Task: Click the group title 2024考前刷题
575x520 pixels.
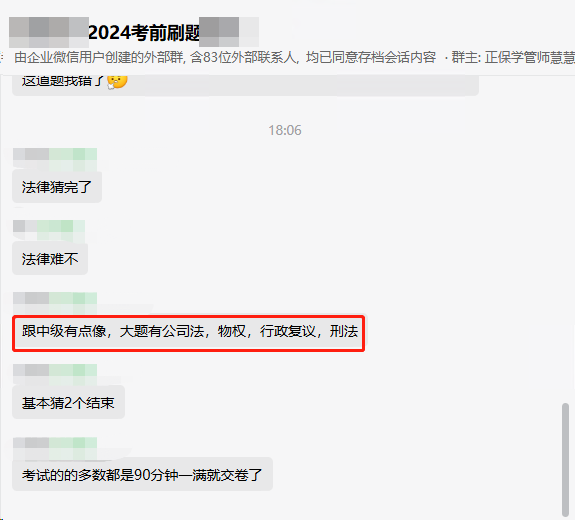Action: point(144,33)
